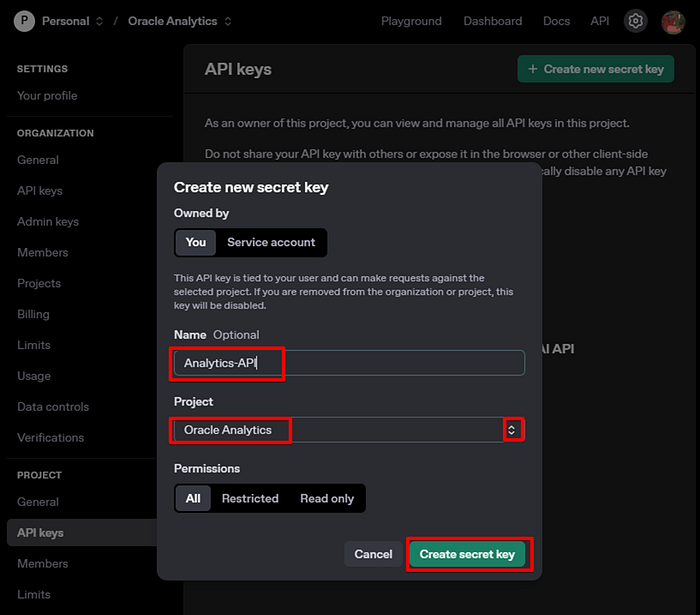Open Your profile settings
700x615 pixels.
[x=47, y=96]
